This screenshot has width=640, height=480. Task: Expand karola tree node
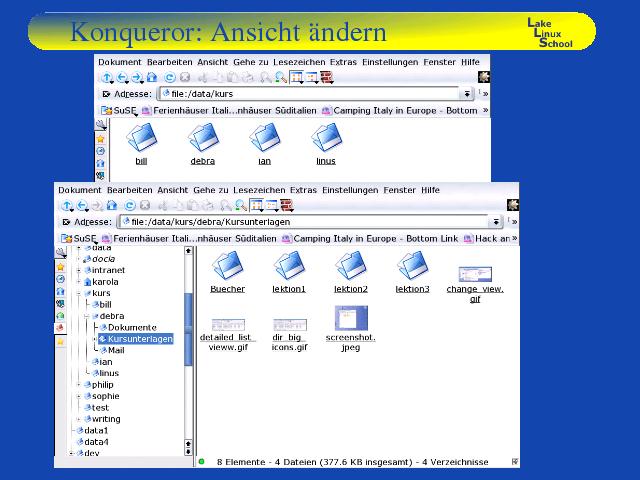(78, 282)
